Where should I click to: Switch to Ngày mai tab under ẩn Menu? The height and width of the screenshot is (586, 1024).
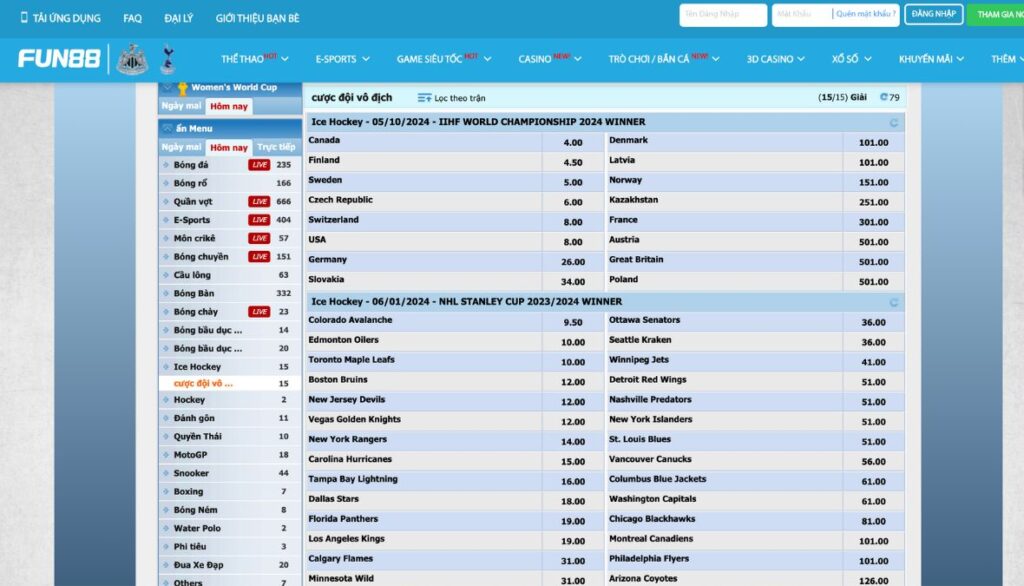pyautogui.click(x=182, y=147)
